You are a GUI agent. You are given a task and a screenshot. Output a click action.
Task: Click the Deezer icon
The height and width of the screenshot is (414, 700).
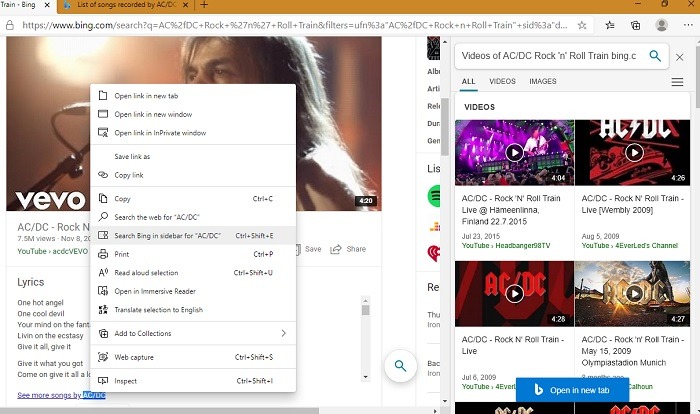(435, 227)
